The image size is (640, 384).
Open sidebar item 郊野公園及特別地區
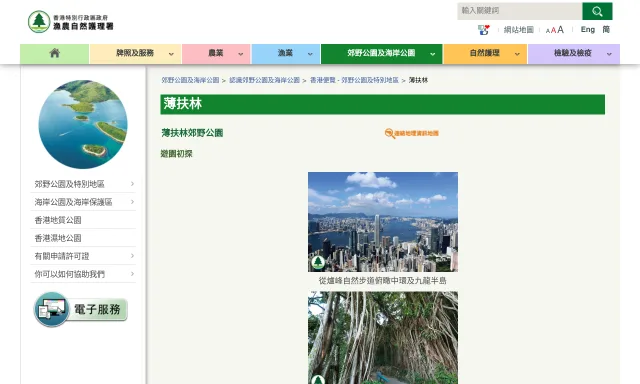(69, 184)
